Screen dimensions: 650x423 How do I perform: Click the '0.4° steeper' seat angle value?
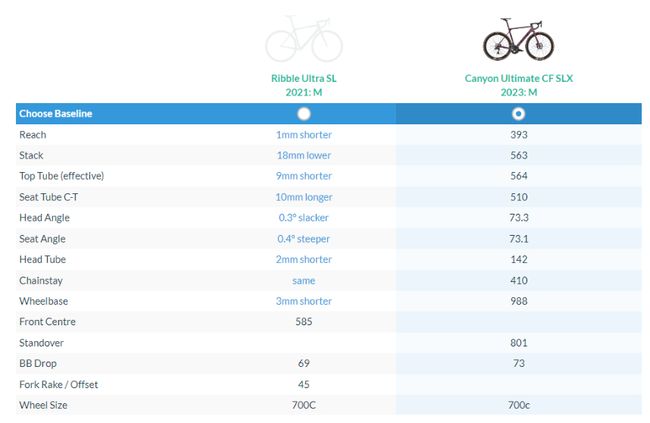(304, 239)
